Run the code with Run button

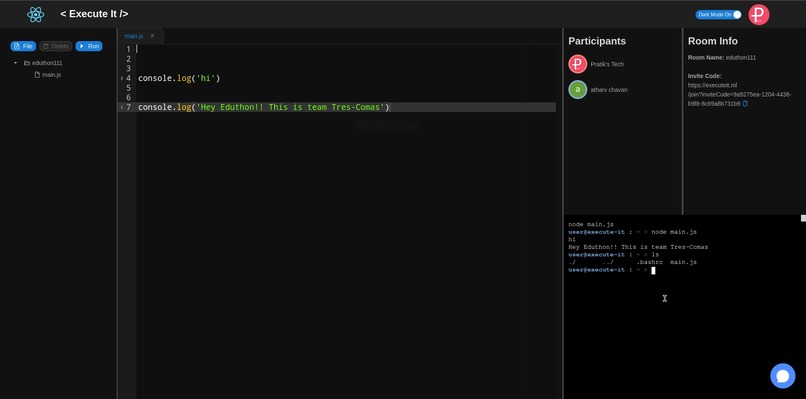(x=89, y=46)
